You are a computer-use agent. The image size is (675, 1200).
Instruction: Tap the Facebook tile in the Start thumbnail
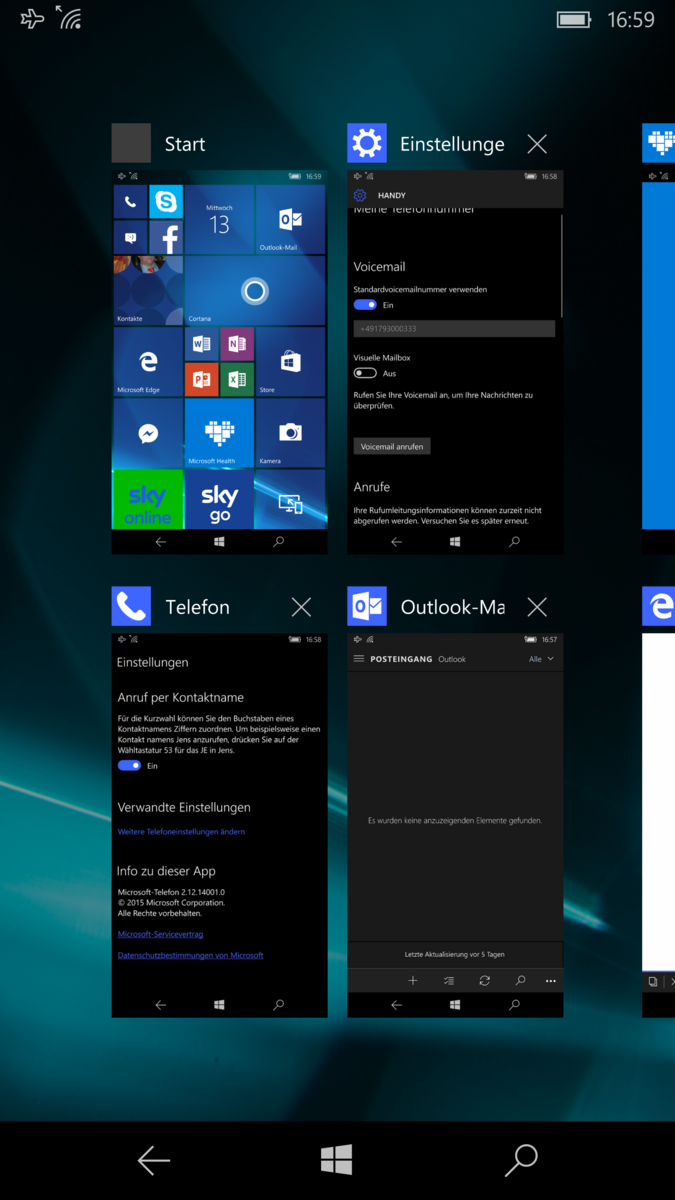166,238
